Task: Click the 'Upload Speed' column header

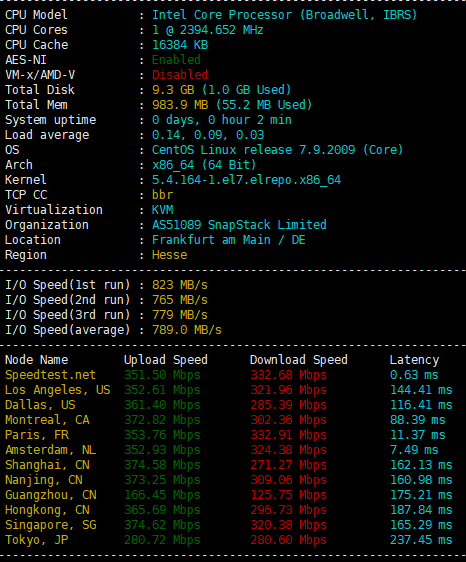Action: click(166, 360)
